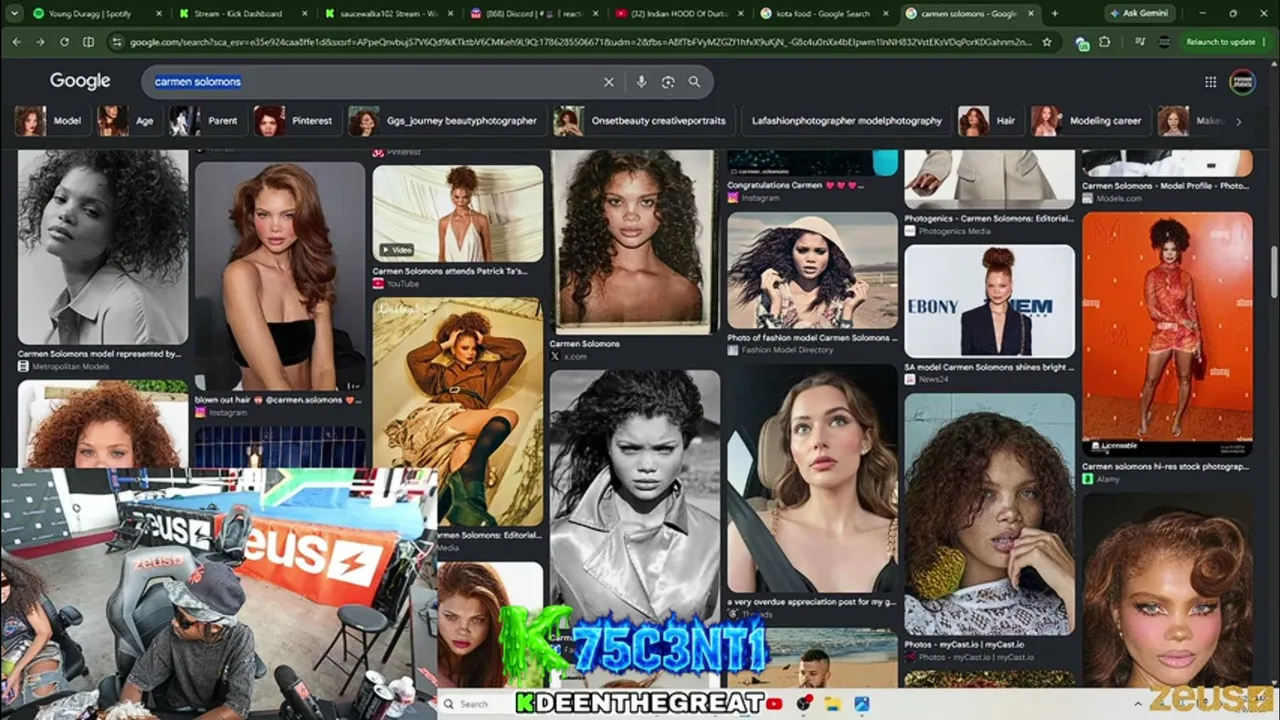Viewport: 1280px width, 720px height.
Task: Focus the Chrome address bar
Action: click(580, 42)
